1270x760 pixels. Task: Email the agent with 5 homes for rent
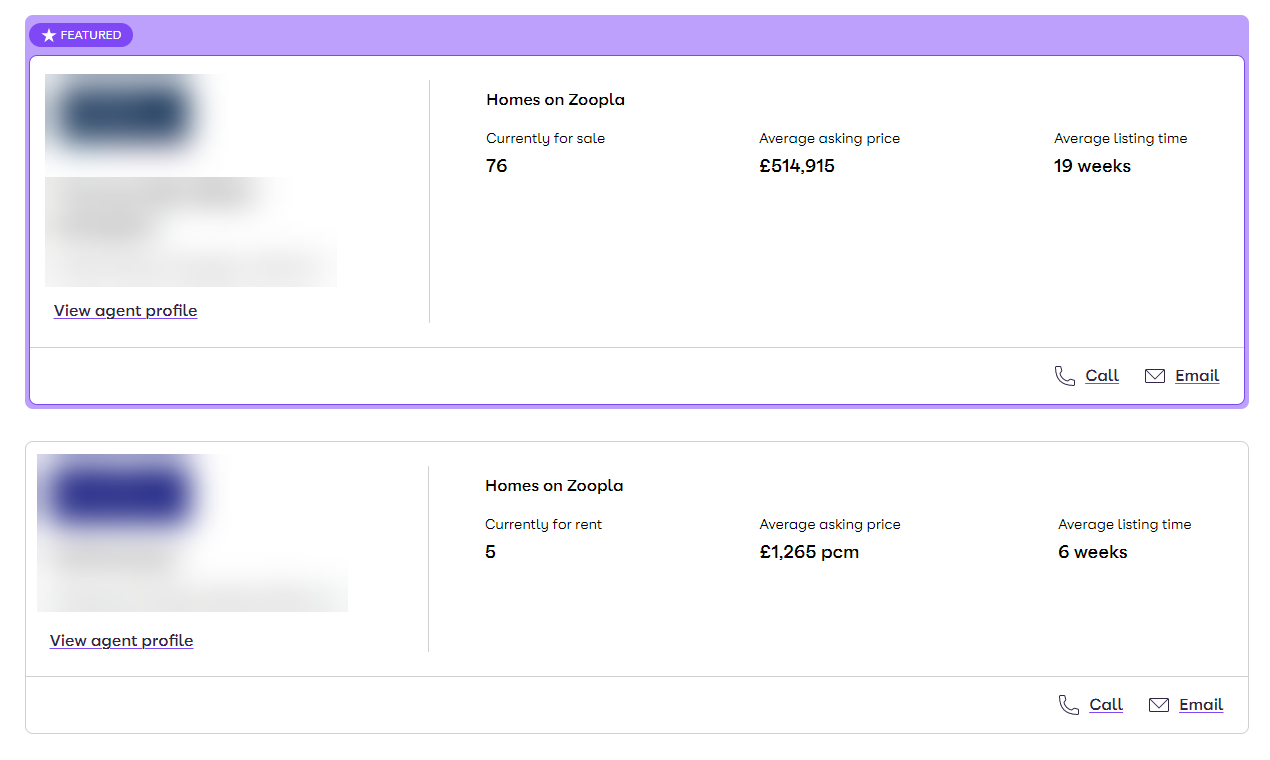click(1201, 705)
